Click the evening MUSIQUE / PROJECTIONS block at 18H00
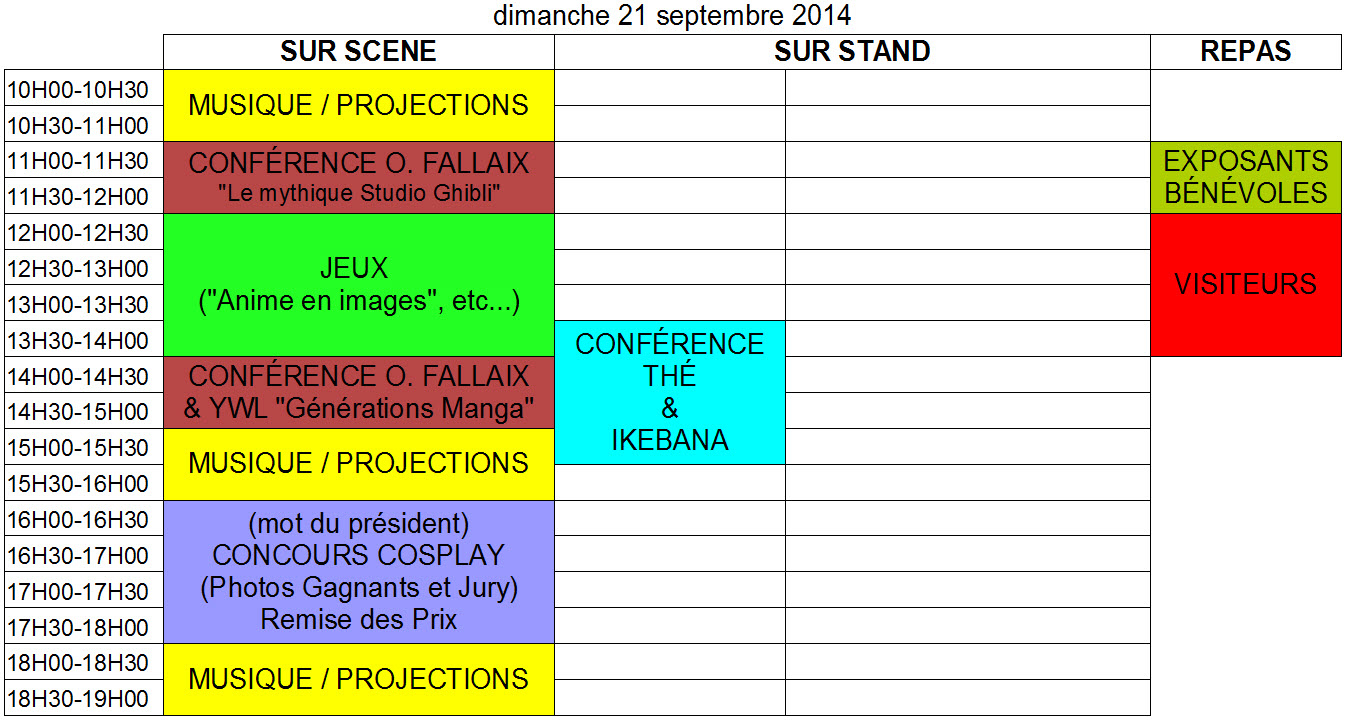The height and width of the screenshot is (721, 1347). (x=358, y=679)
